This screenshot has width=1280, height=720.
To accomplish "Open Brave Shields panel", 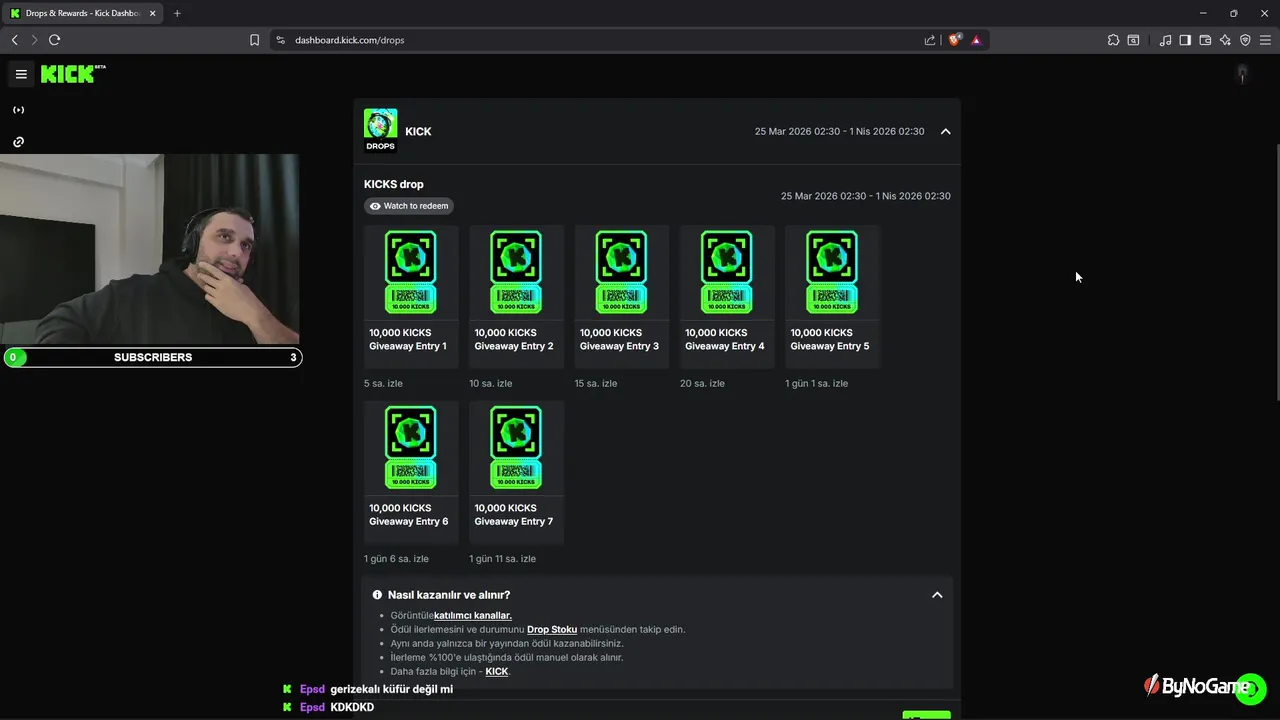I will coord(955,40).
